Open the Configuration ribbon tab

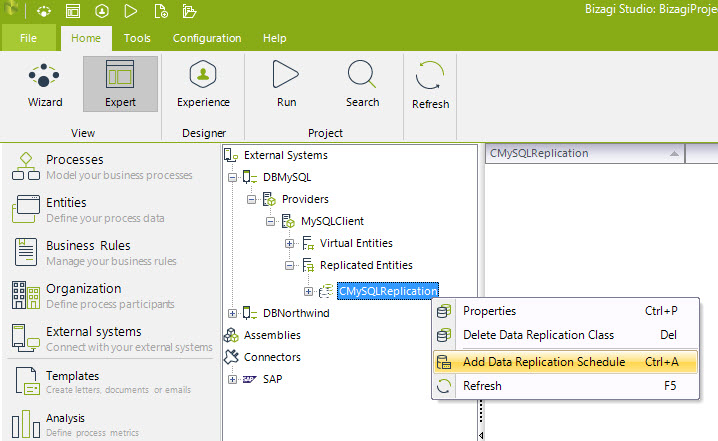click(x=207, y=38)
